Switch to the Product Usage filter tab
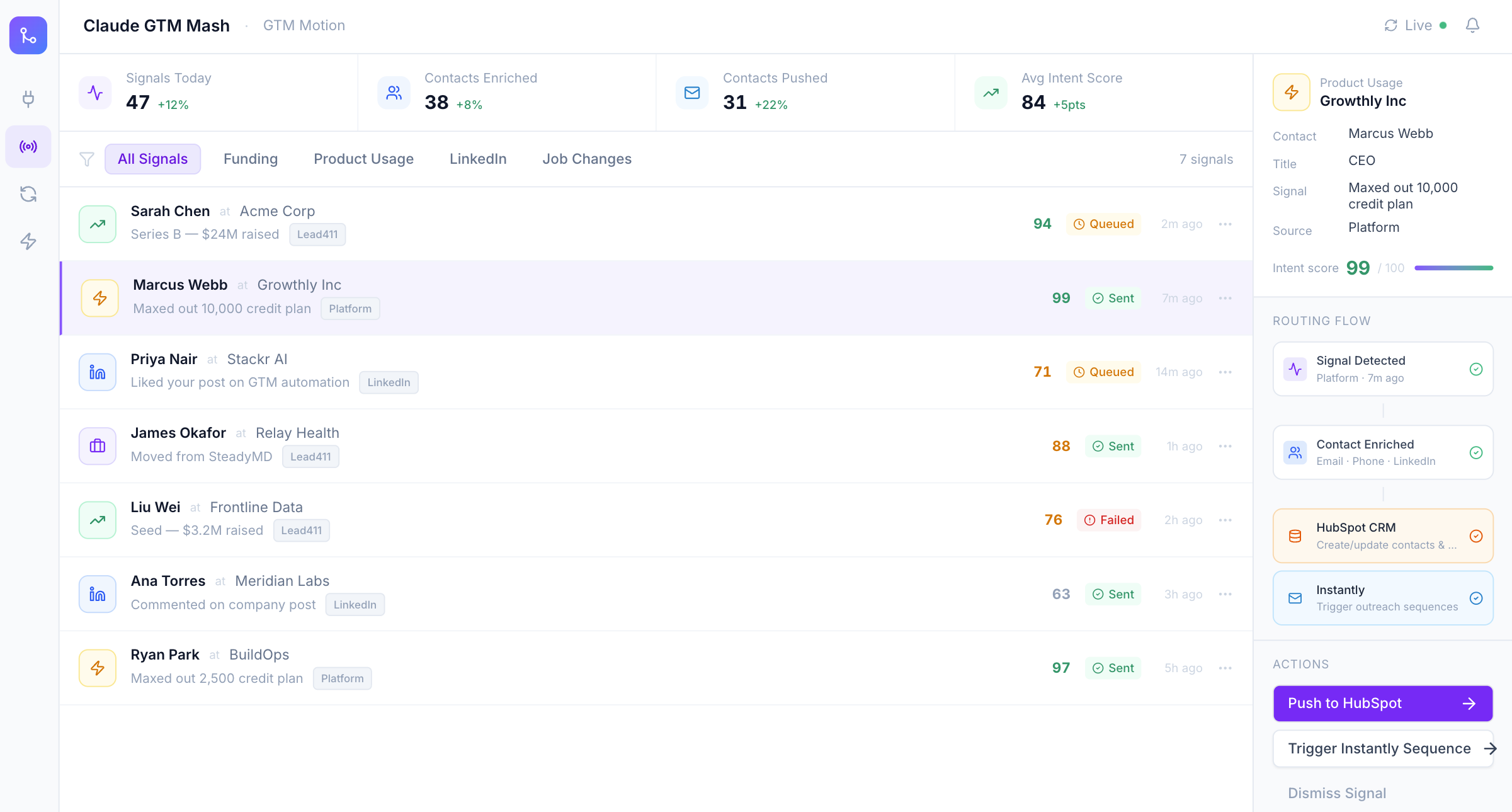Viewport: 1512px width, 812px height. coord(363,159)
